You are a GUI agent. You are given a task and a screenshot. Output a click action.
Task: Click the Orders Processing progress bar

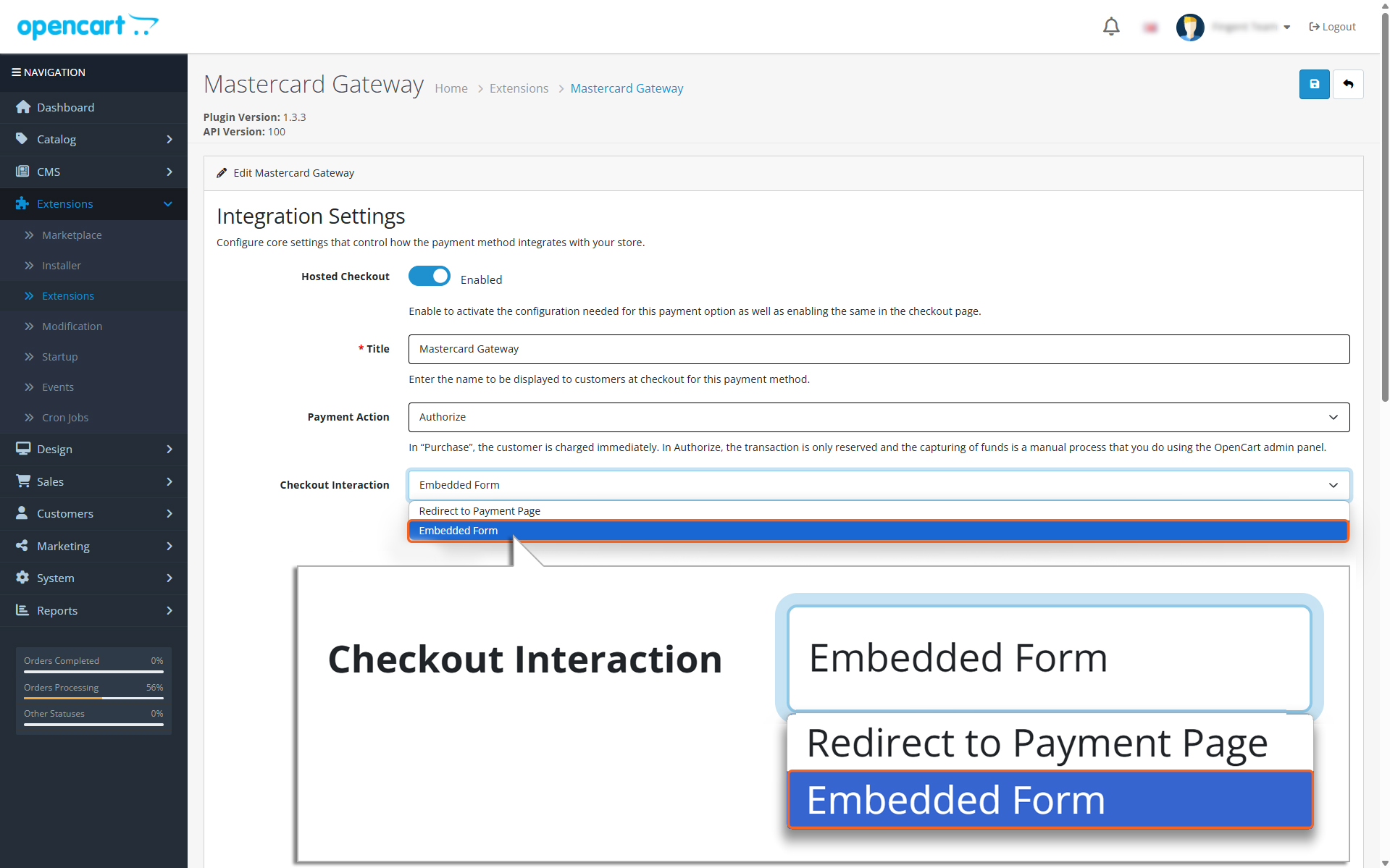click(93, 697)
